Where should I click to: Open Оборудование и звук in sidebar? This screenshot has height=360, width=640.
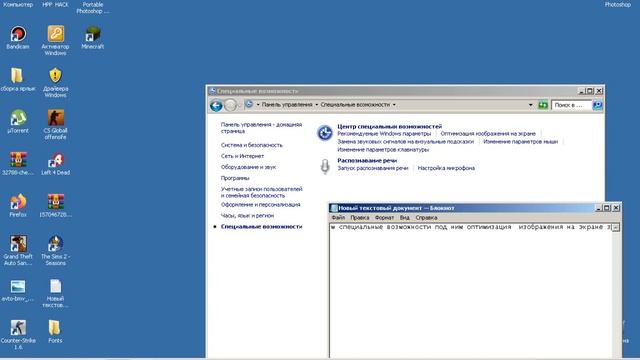248,167
